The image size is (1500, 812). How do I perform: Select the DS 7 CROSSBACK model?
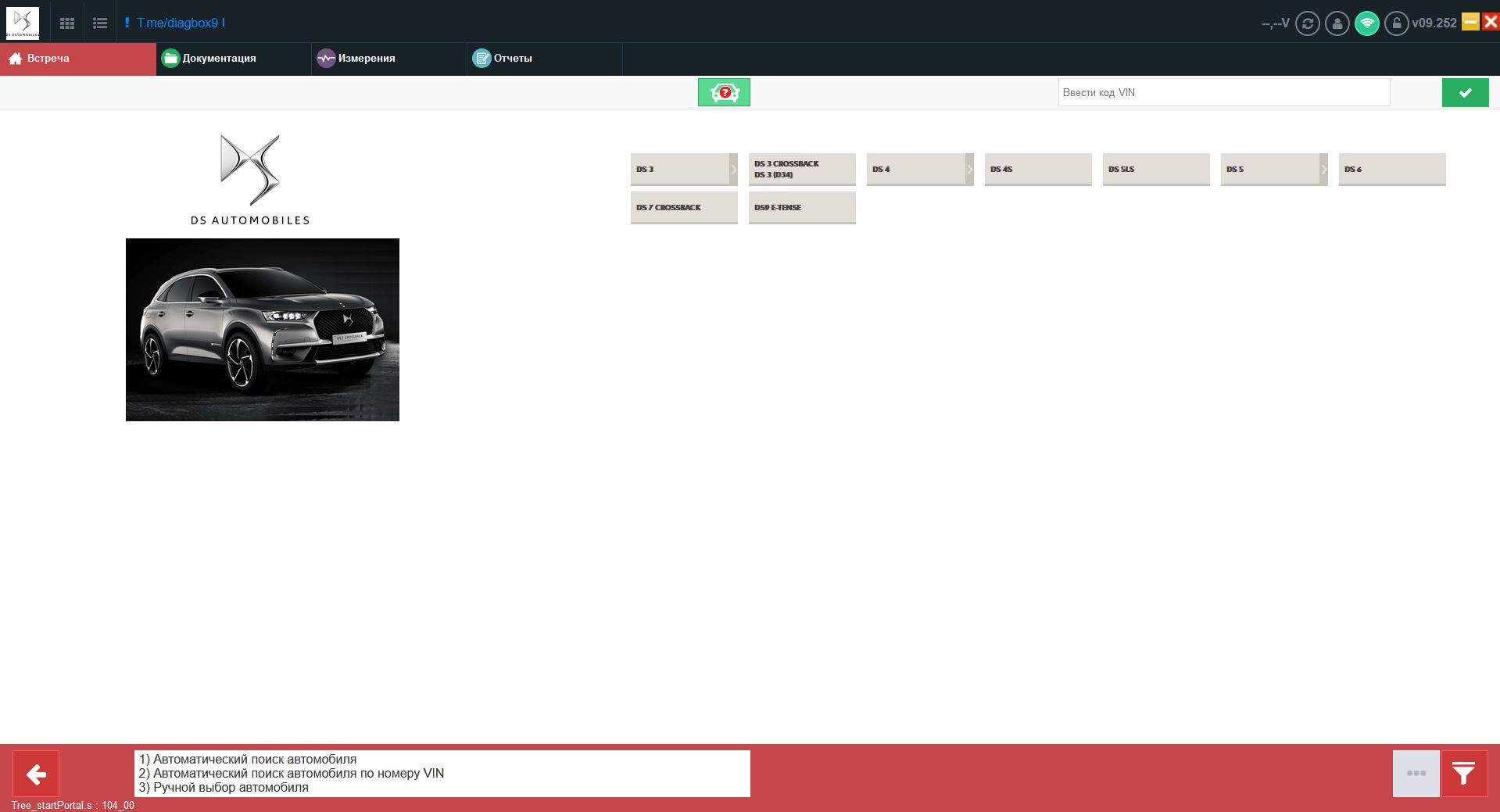tap(684, 207)
